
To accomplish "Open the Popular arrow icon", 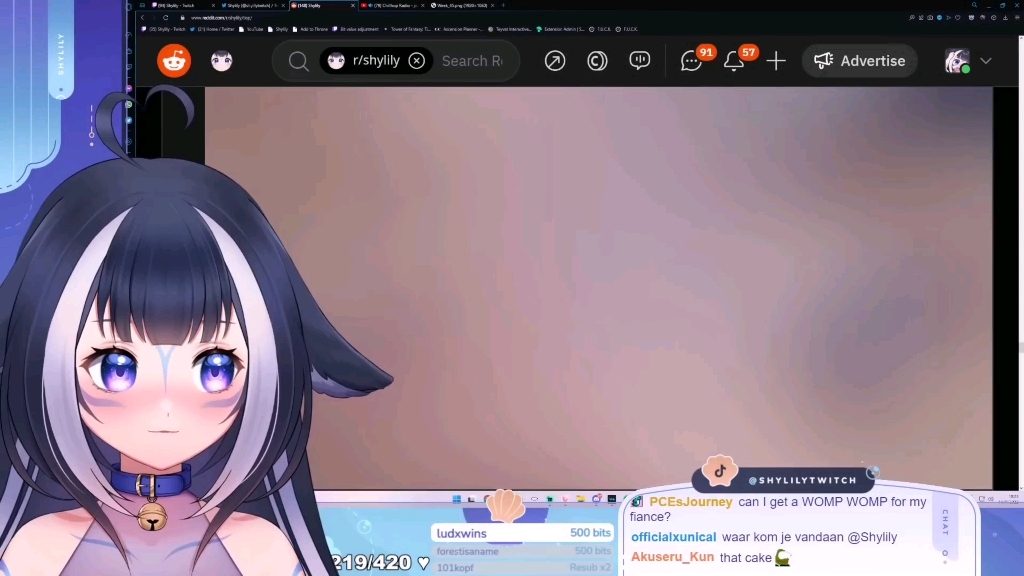I will click(x=555, y=61).
